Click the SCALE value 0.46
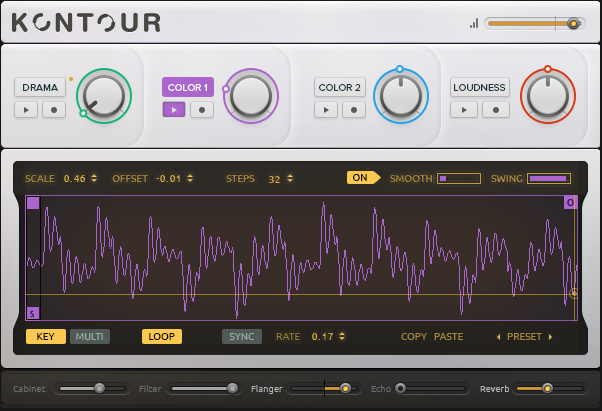 (x=74, y=179)
